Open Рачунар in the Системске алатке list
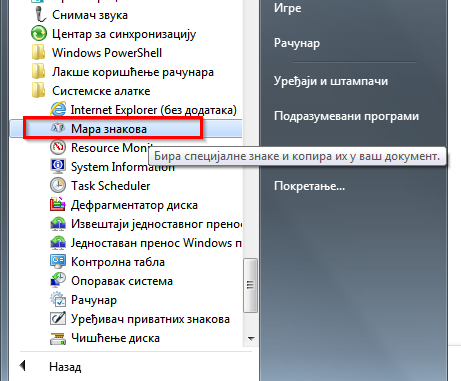The width and height of the screenshot is (461, 381). (x=94, y=300)
